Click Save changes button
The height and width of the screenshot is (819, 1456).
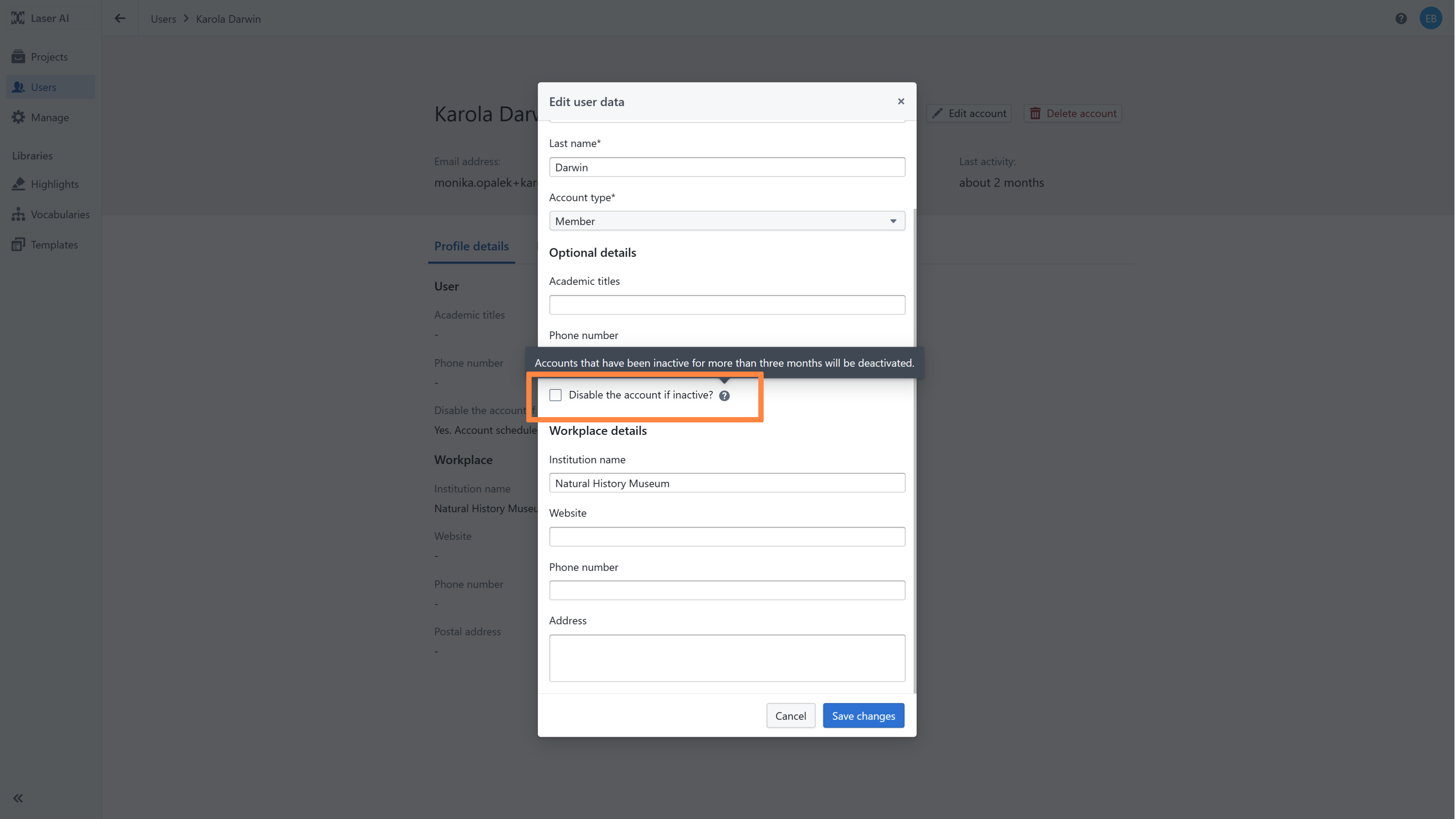pos(863,715)
